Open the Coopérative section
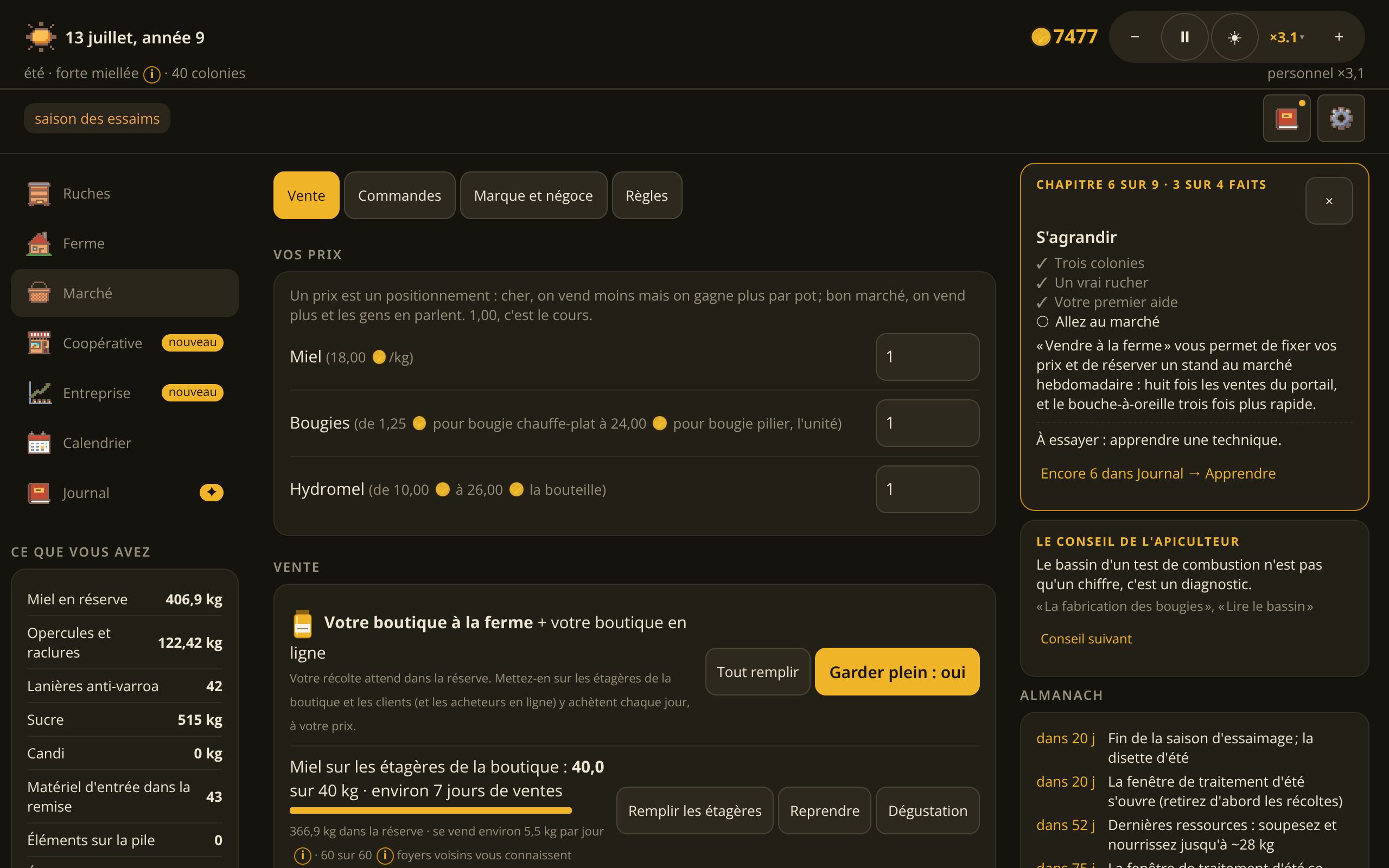Screen dimensions: 1389x868 (125, 343)
